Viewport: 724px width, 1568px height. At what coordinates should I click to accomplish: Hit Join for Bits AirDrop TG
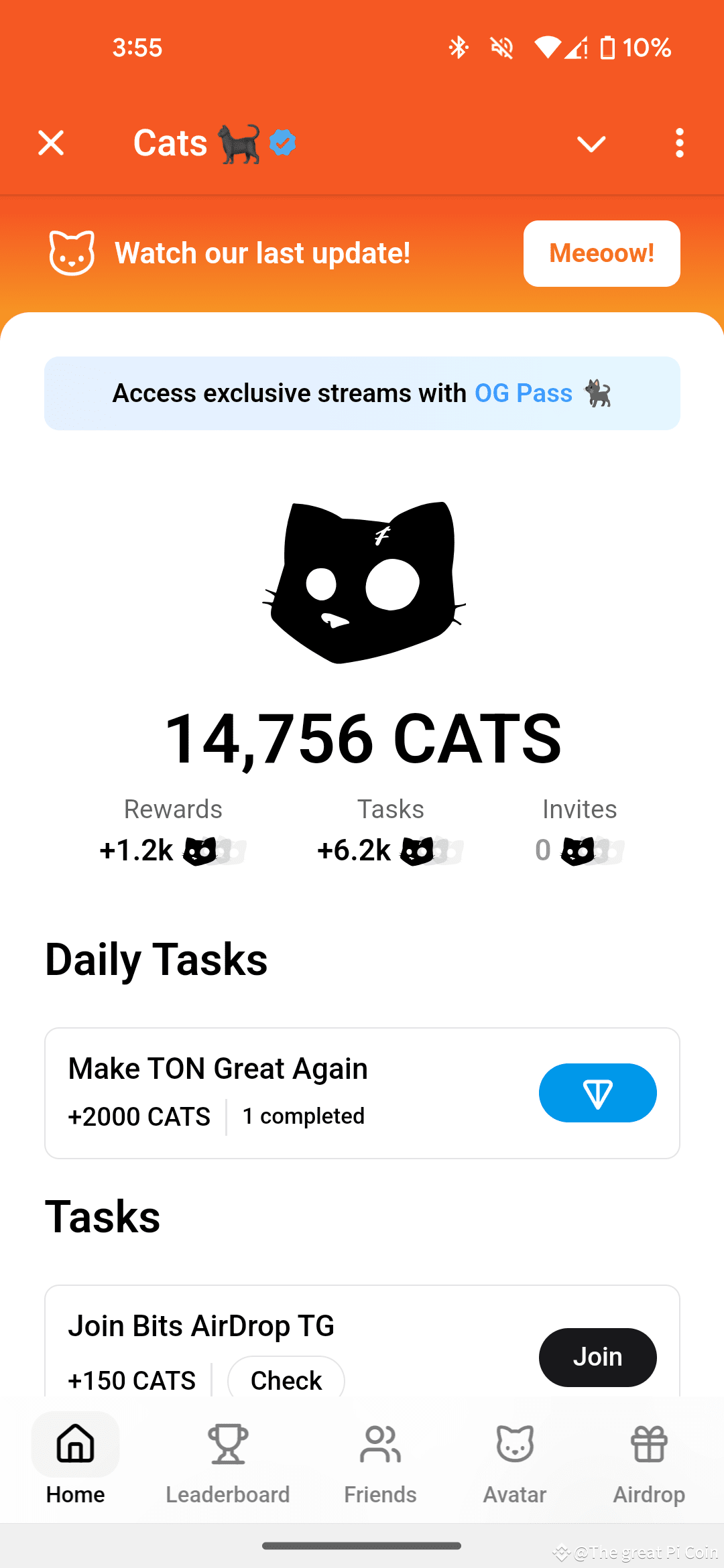coord(597,1356)
